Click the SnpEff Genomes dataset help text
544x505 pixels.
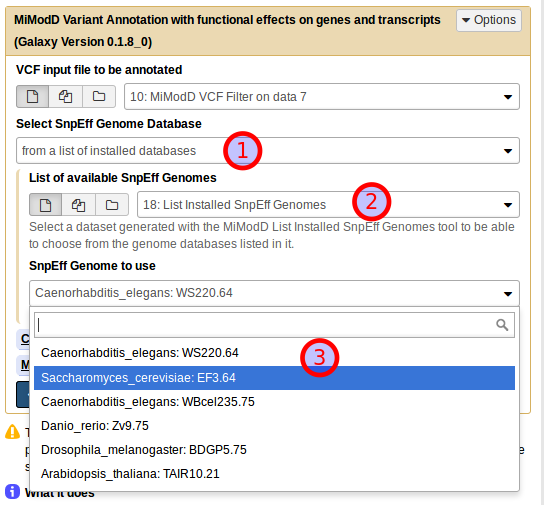coord(272,235)
